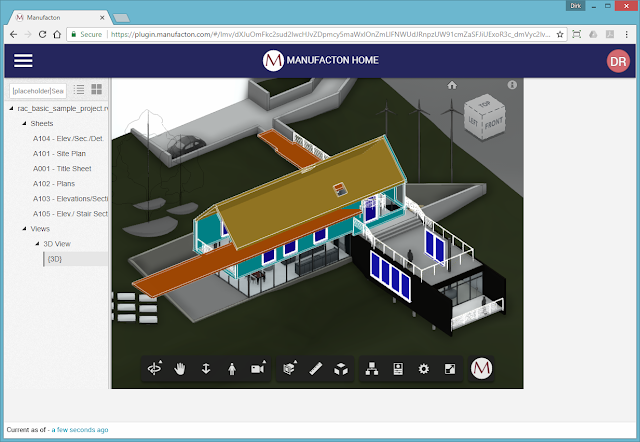640x442 pixels.
Task: Click the browser address bar URL
Action: tap(330, 34)
